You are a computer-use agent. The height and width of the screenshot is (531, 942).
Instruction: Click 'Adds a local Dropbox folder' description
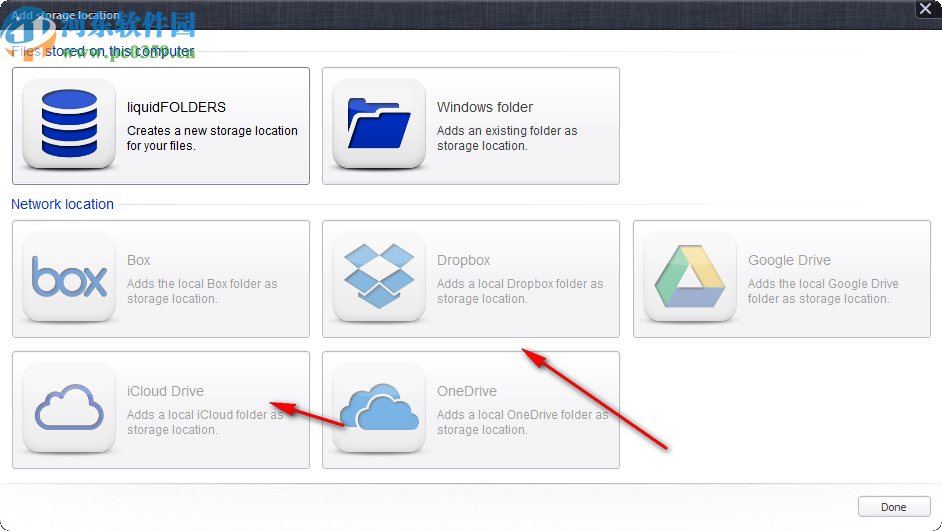pyautogui.click(x=520, y=291)
